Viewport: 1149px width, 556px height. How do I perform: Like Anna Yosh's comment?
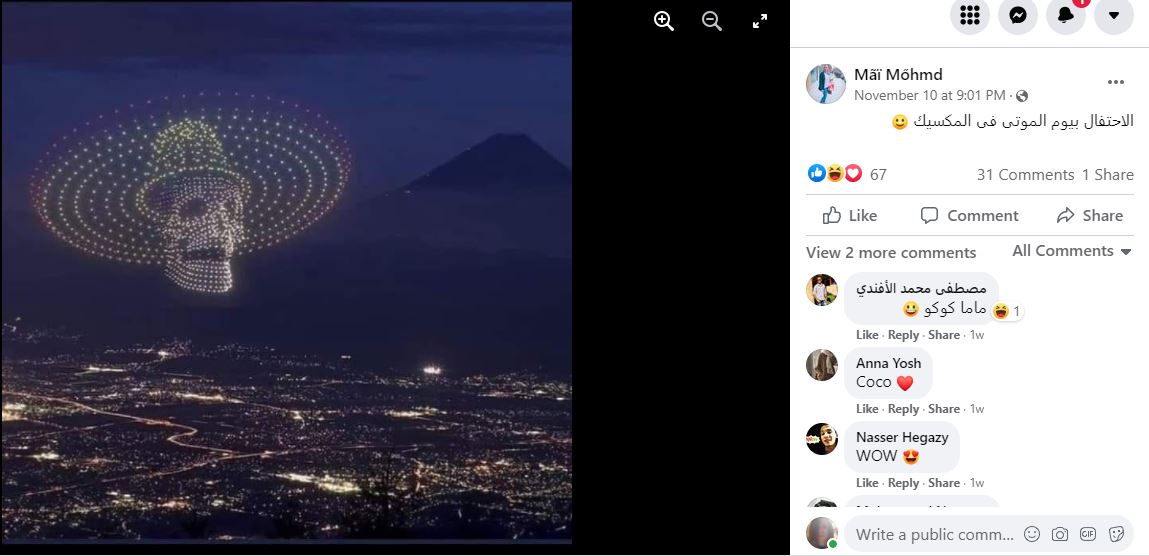(867, 409)
